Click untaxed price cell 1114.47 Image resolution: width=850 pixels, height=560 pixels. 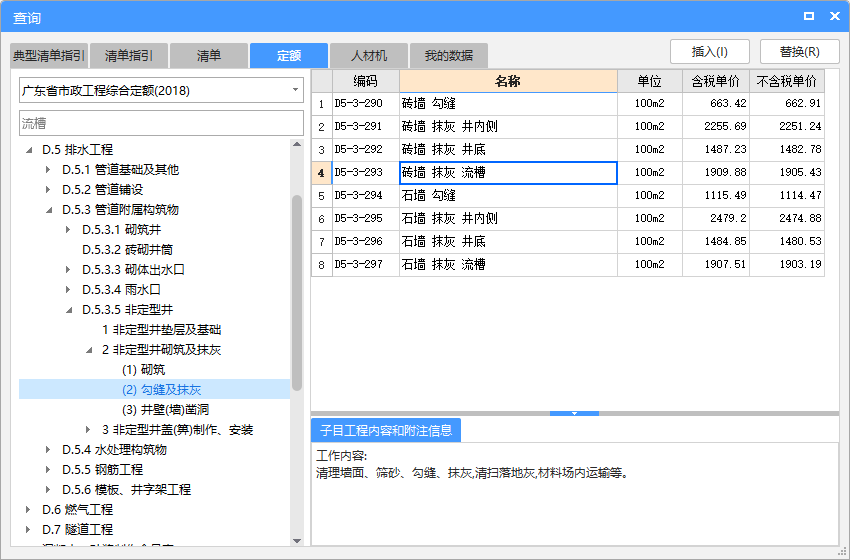(x=787, y=196)
